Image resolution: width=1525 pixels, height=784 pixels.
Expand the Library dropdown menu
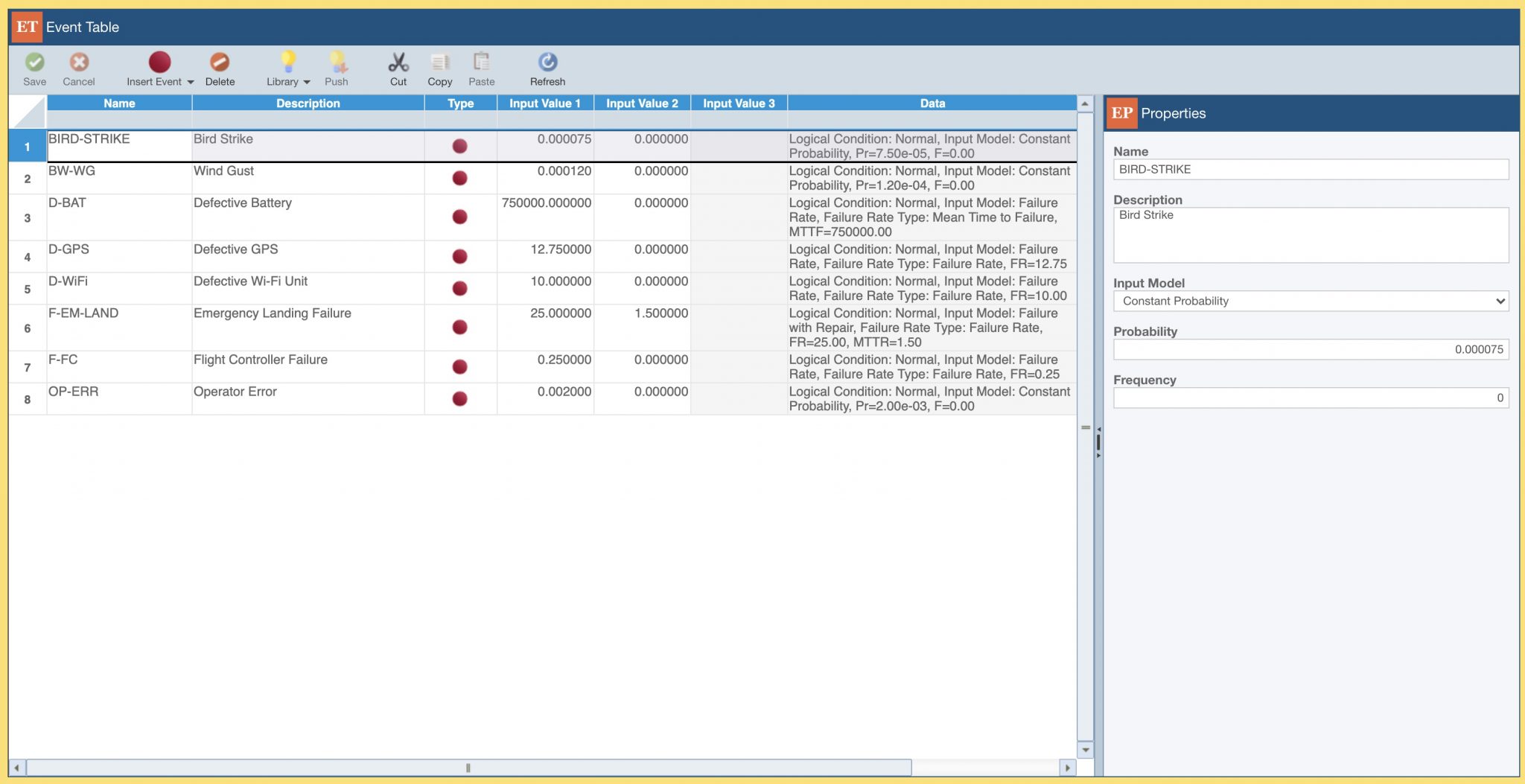coord(306,82)
